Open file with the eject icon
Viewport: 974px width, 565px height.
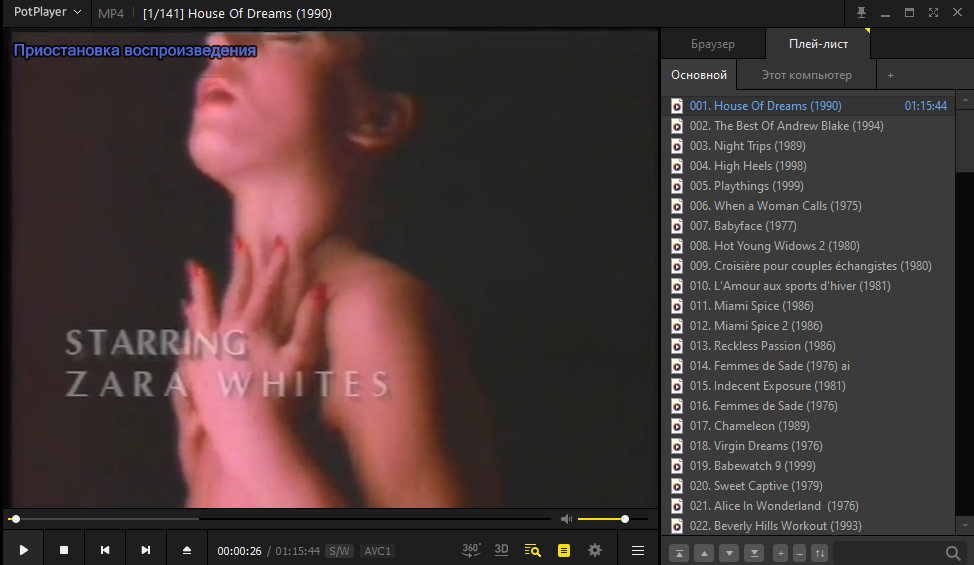(x=186, y=550)
